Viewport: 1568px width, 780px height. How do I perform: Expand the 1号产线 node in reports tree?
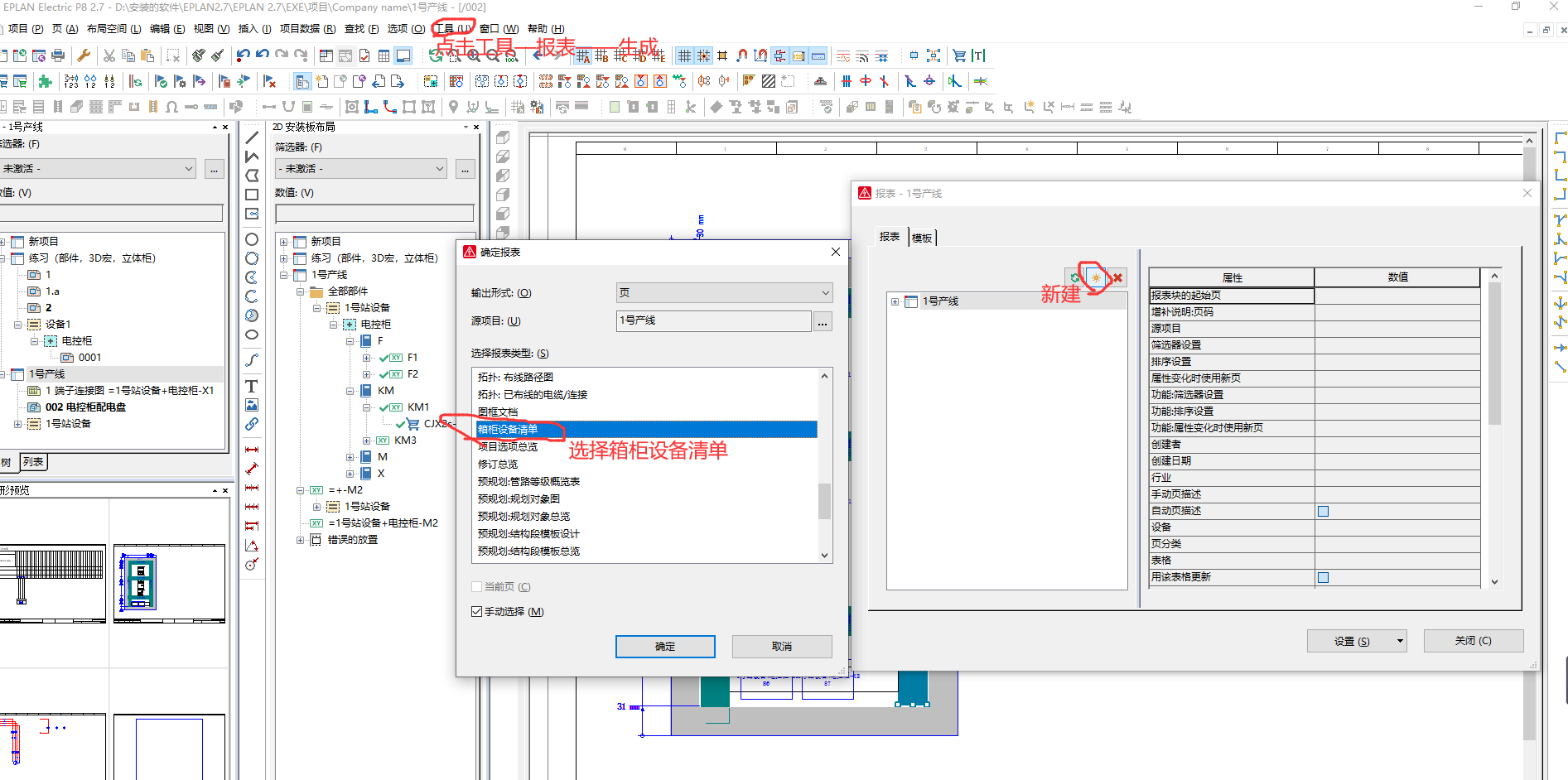895,301
